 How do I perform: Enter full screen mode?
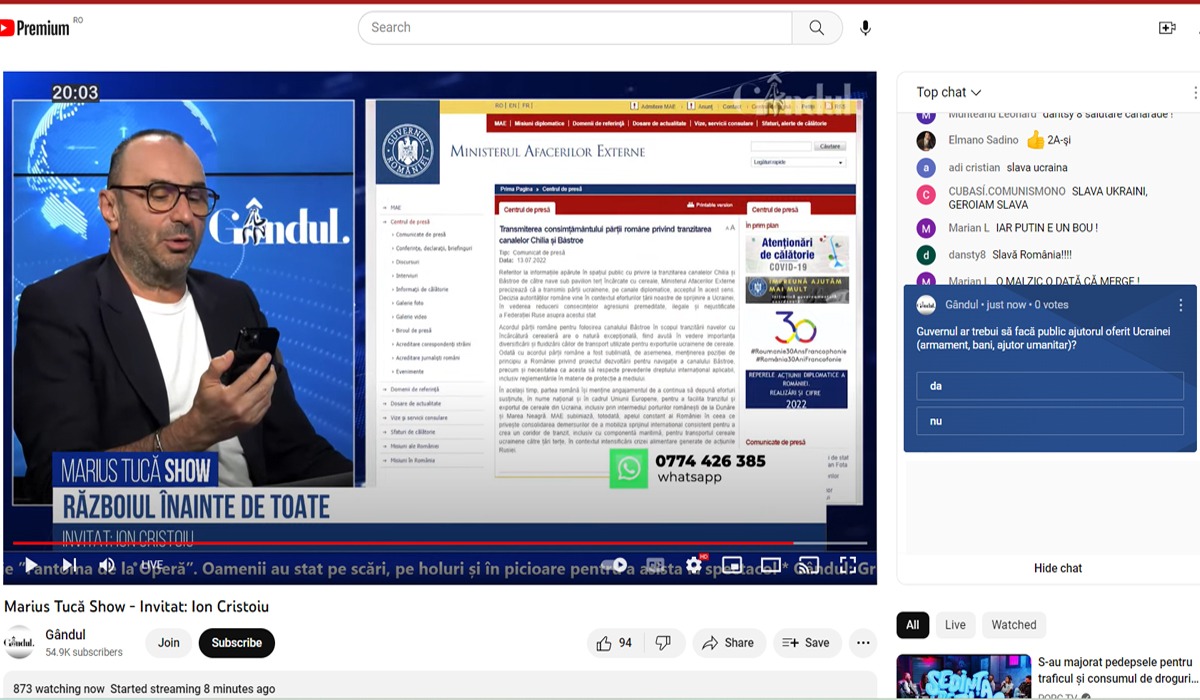coord(848,565)
